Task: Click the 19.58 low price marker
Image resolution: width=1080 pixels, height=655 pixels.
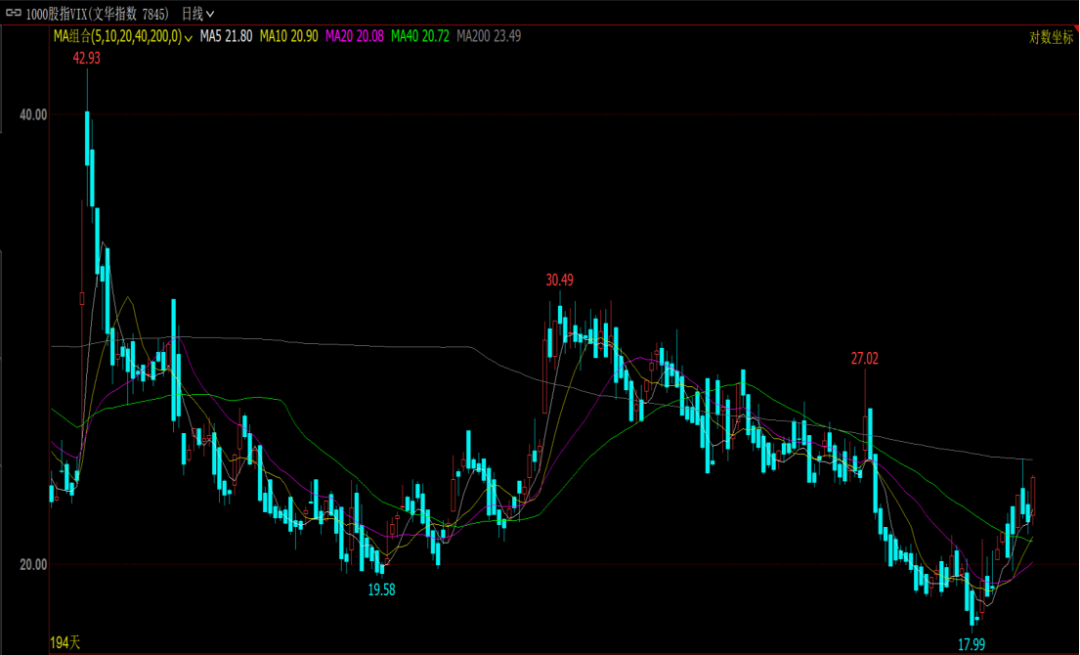Action: click(381, 590)
